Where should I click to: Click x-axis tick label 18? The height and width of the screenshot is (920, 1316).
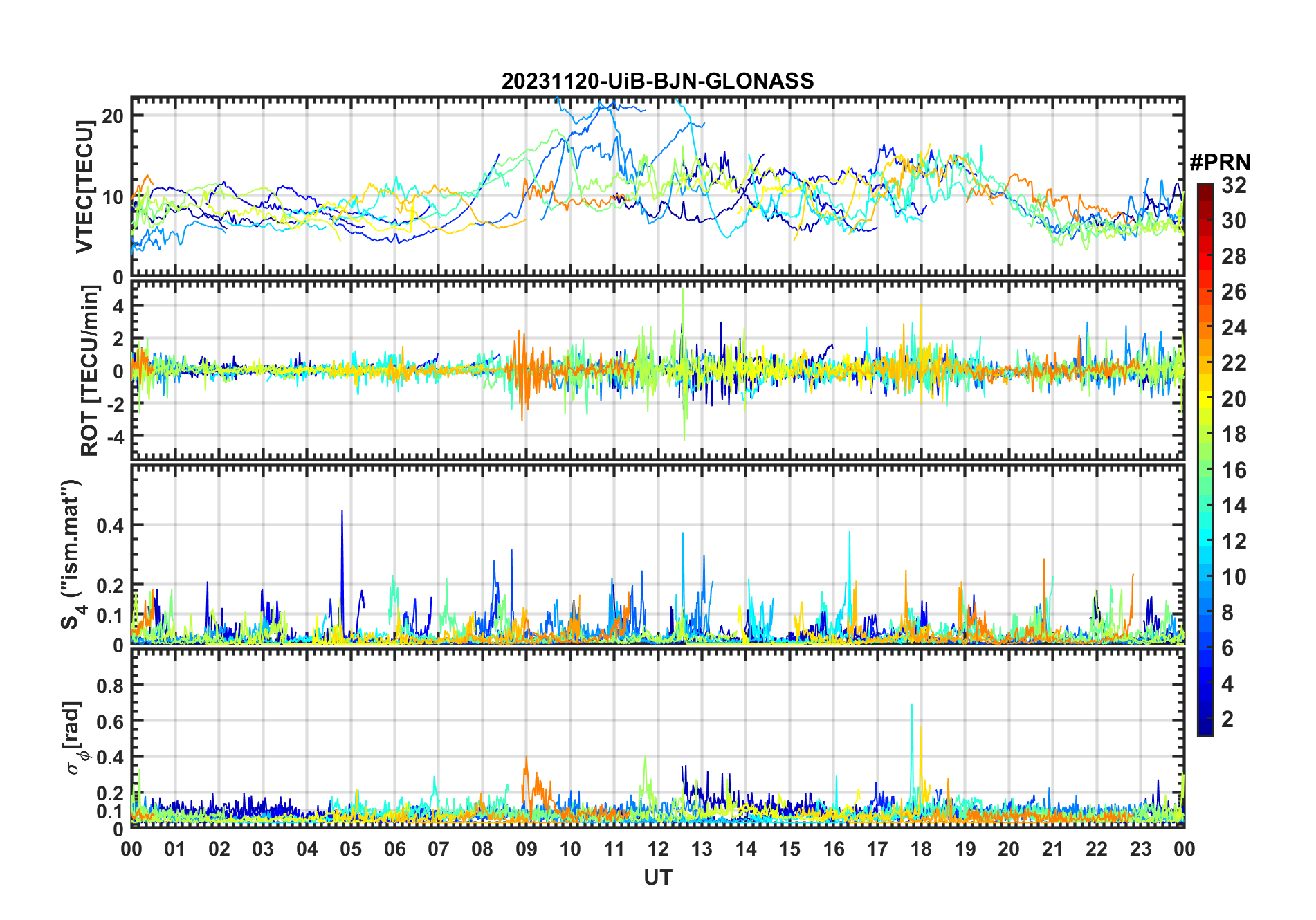921,849
